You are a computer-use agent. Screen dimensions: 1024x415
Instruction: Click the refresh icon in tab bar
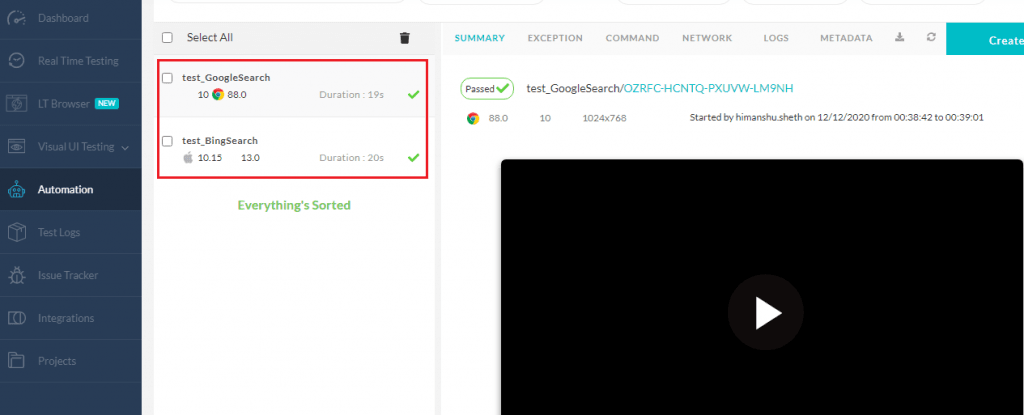click(931, 38)
